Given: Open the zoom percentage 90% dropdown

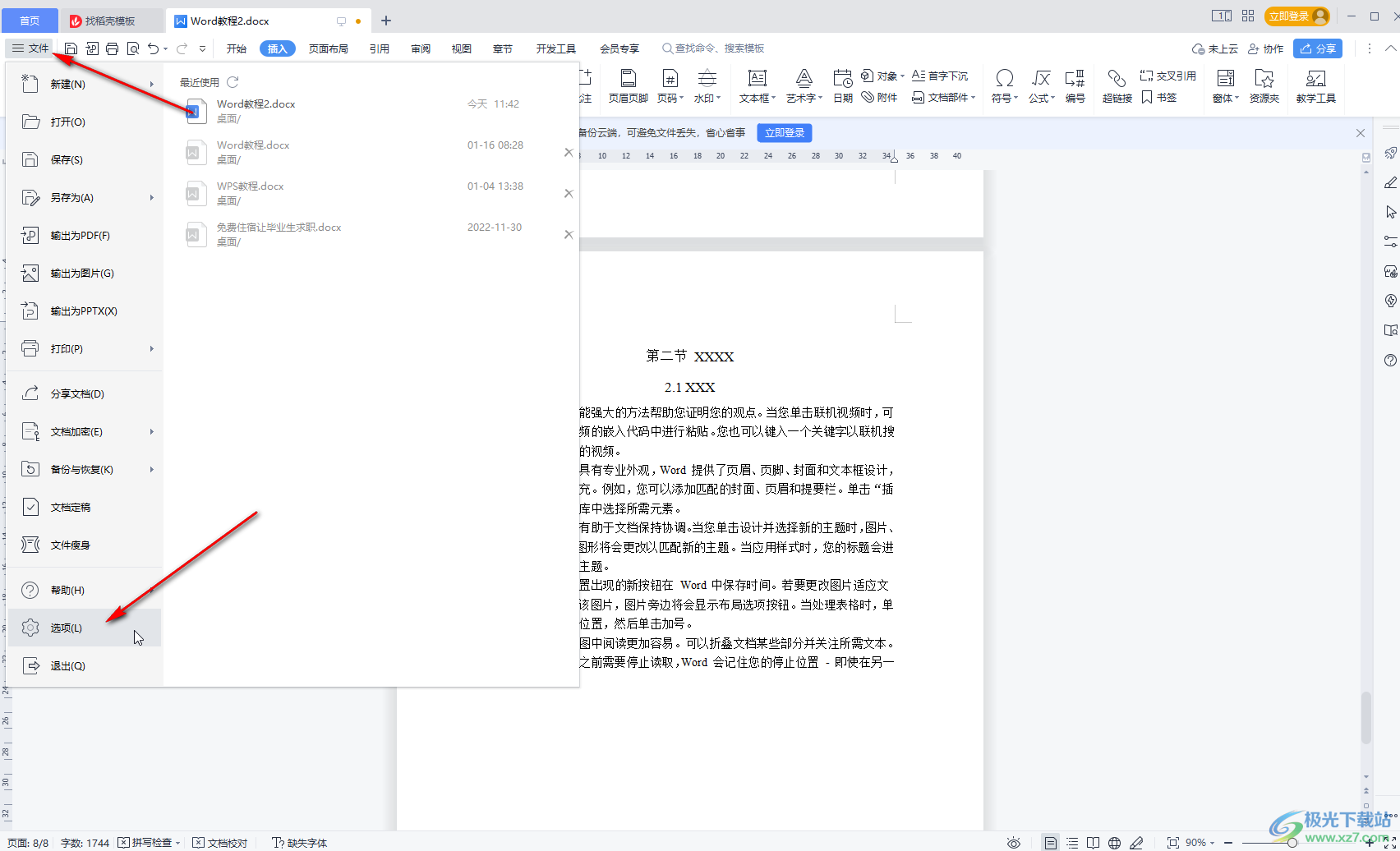Looking at the screenshot, I should 1200,843.
